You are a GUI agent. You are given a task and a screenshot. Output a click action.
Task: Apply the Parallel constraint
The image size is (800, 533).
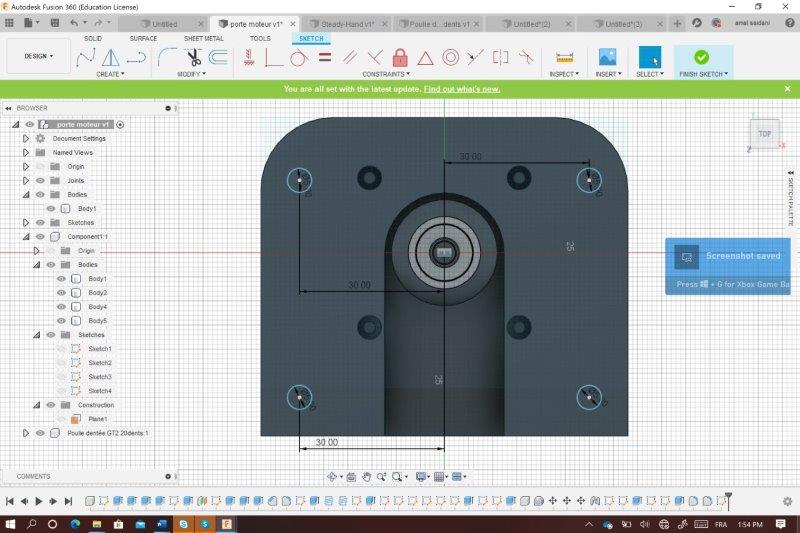pyautogui.click(x=350, y=57)
